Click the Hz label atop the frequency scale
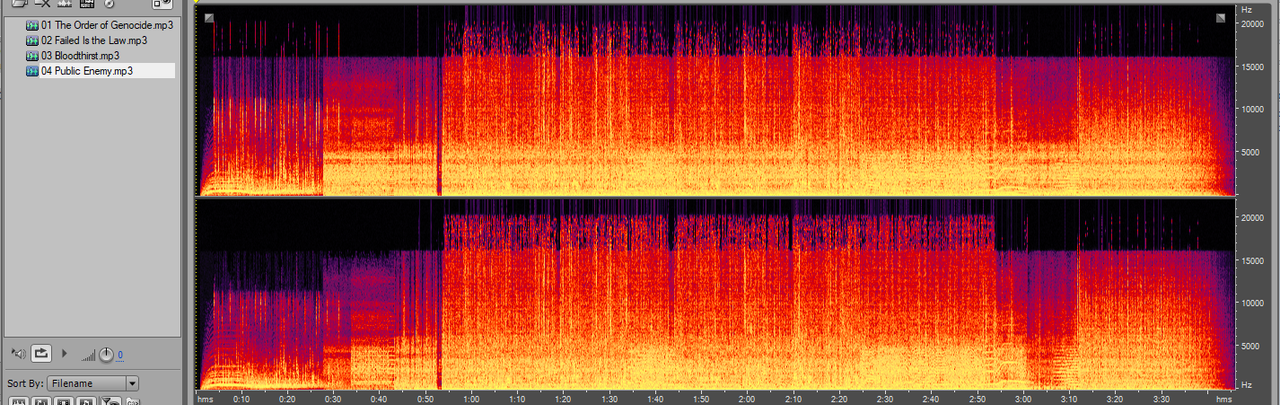The width and height of the screenshot is (1280, 405). (1247, 9)
